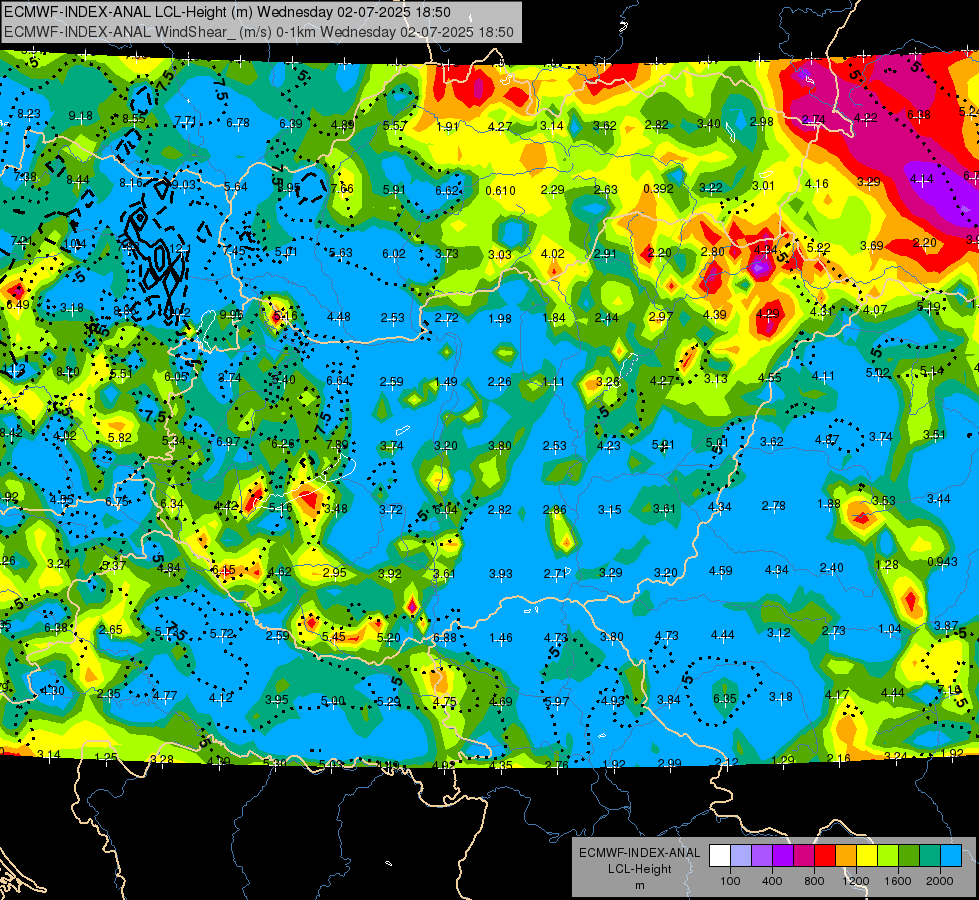Click the WindShear_ (m/s) 0-1km title line
979x900 pixels.
pyautogui.click(x=258, y=32)
